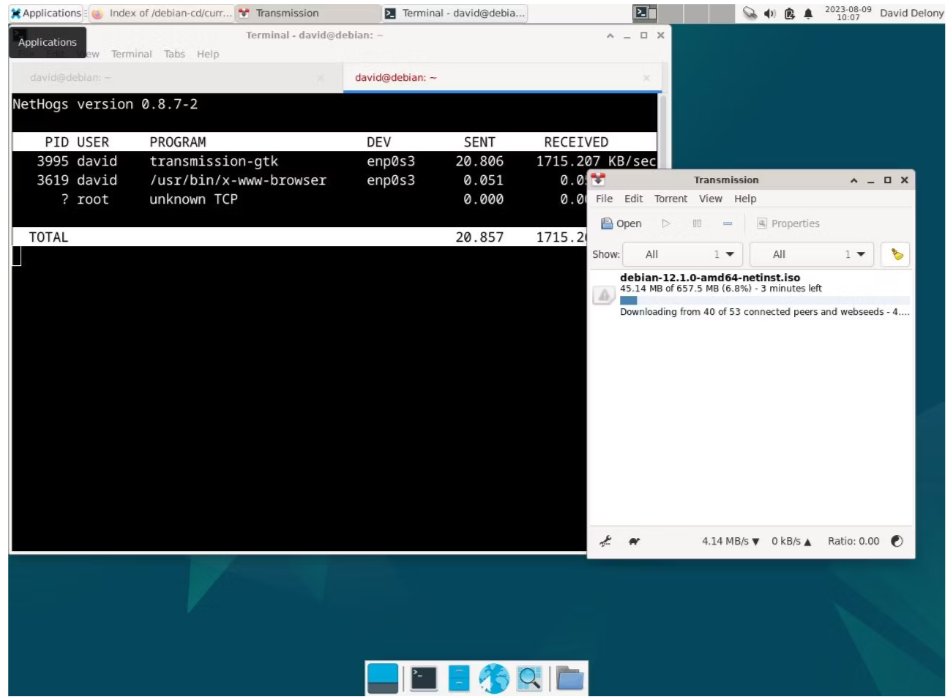Switch to Firefox Index of /debian-cd task
The height and width of the screenshot is (698, 952).
point(162,13)
